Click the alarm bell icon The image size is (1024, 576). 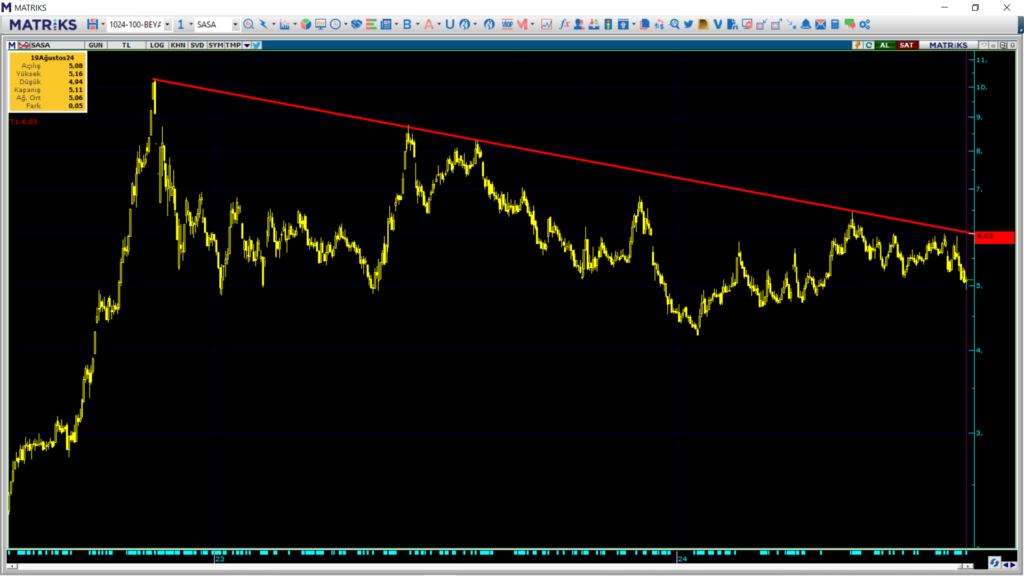click(x=806, y=24)
